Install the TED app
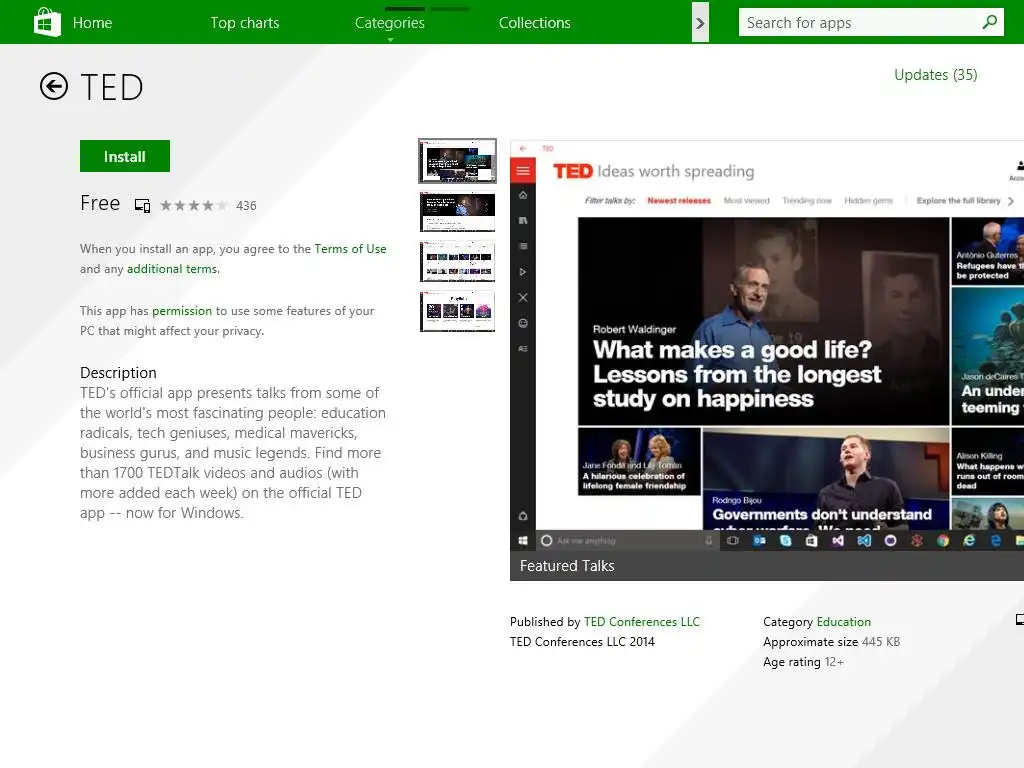 125,156
